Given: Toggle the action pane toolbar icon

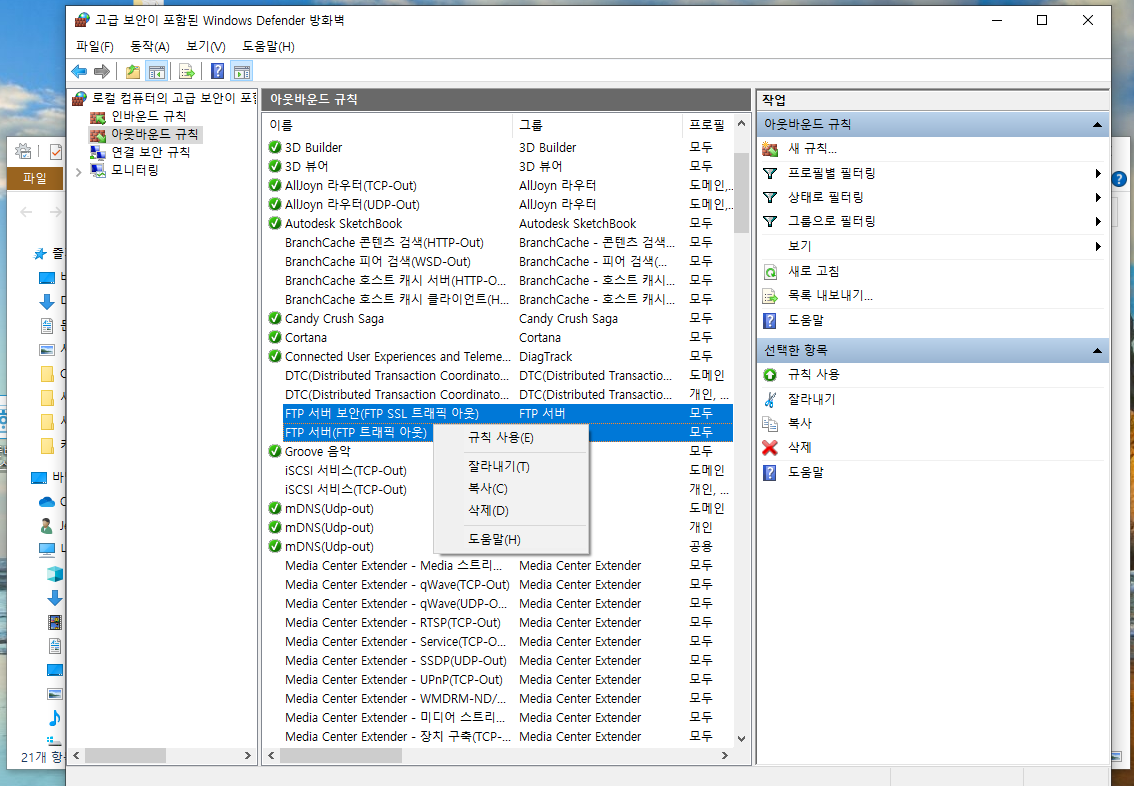Looking at the screenshot, I should [242, 71].
